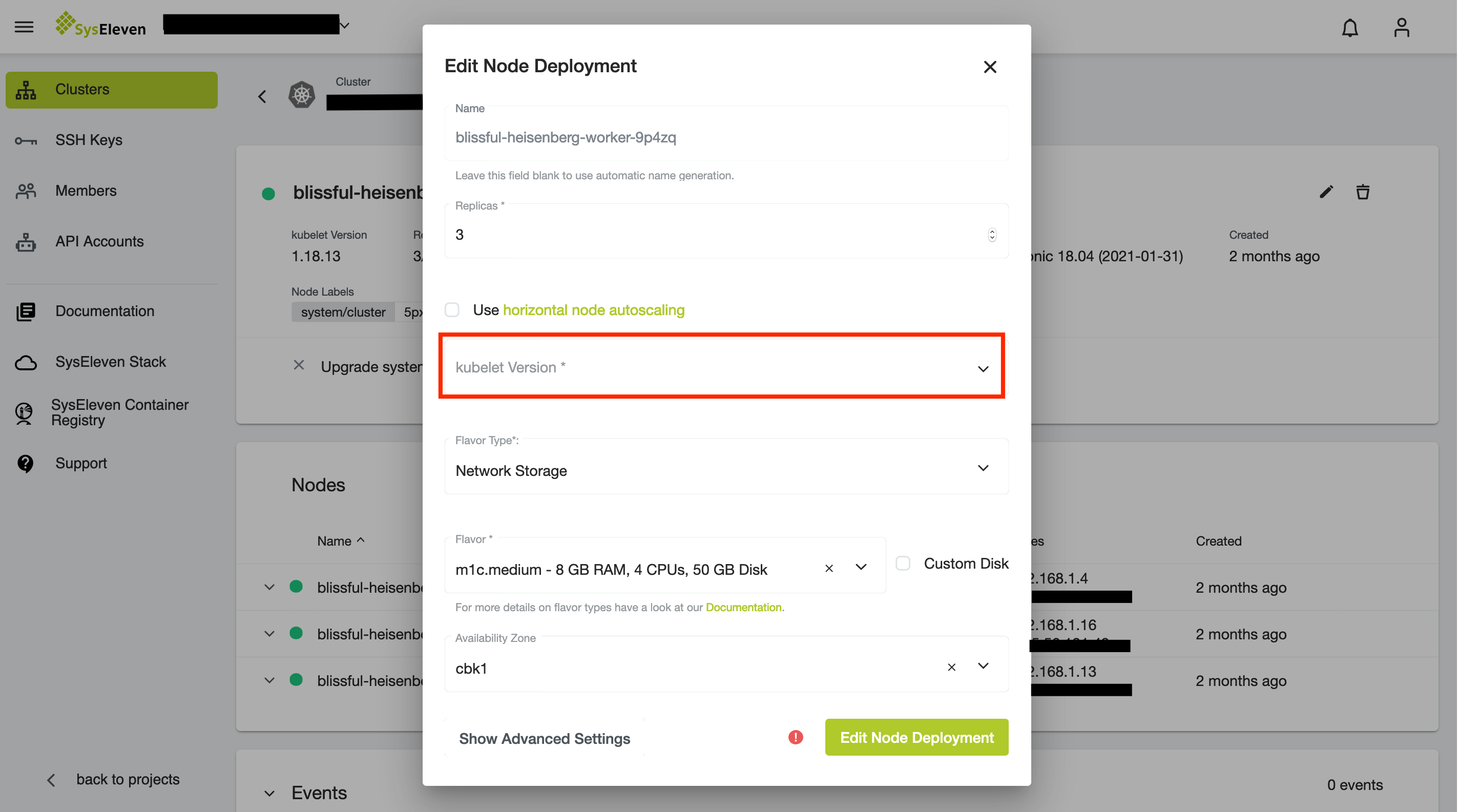Screen dimensions: 1458x812
Task: Click the Replicas stepper arrows
Action: point(992,234)
